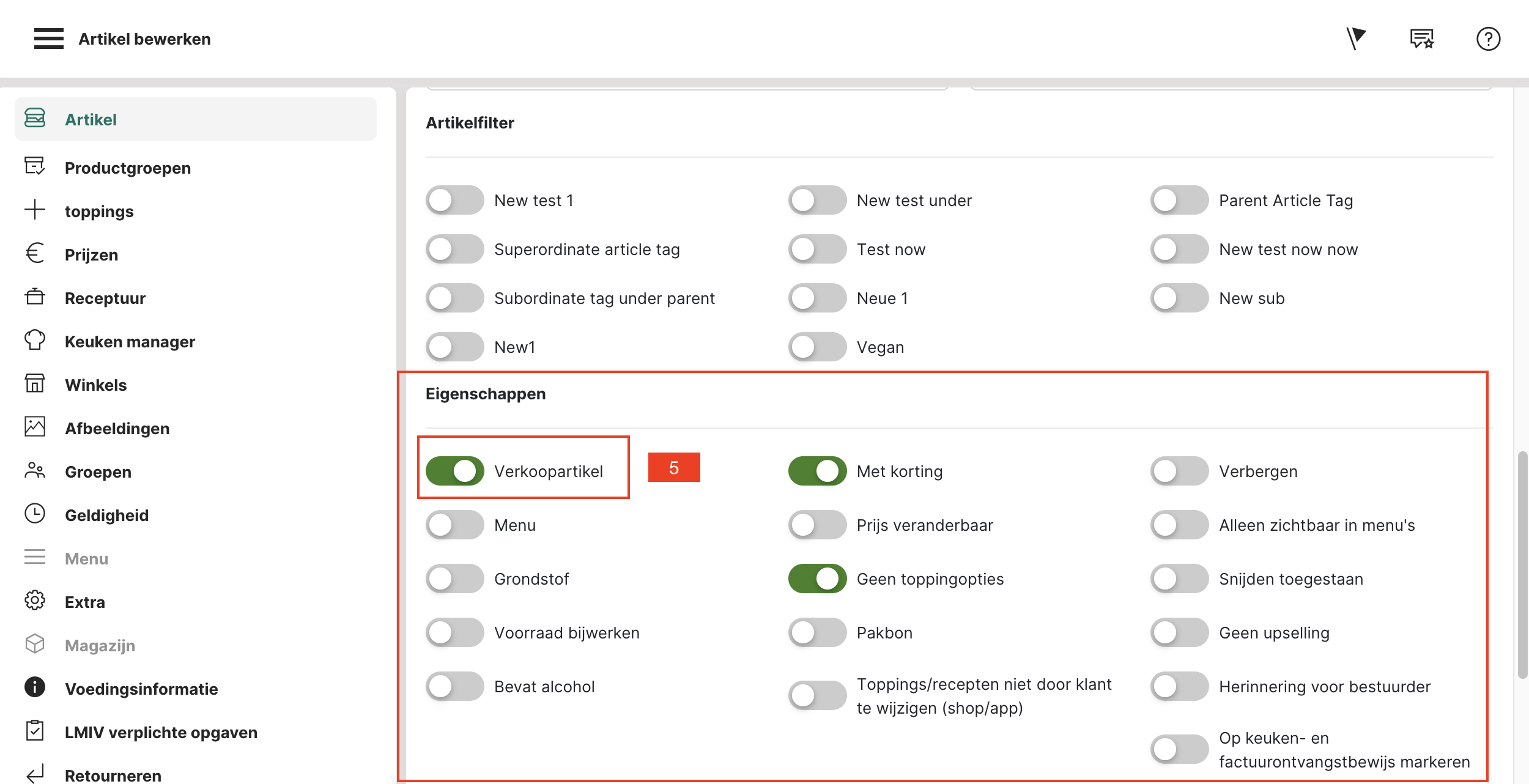Click the Extra gear icon
1529x784 pixels.
click(x=35, y=601)
